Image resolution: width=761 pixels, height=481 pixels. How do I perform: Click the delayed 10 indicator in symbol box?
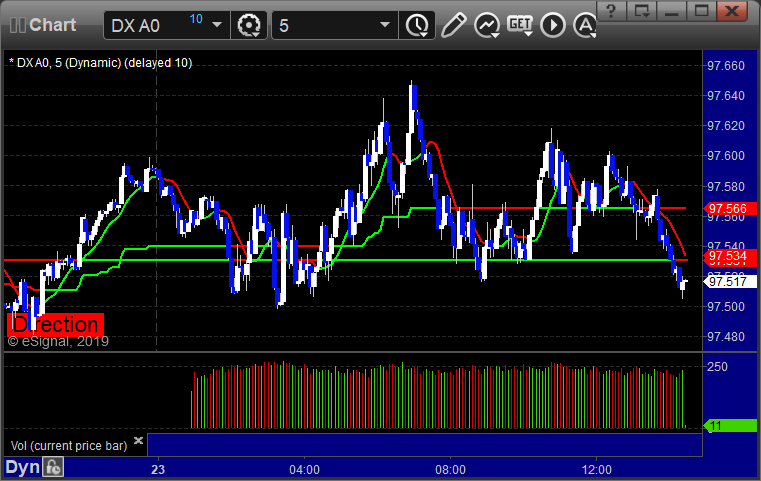[x=196, y=19]
